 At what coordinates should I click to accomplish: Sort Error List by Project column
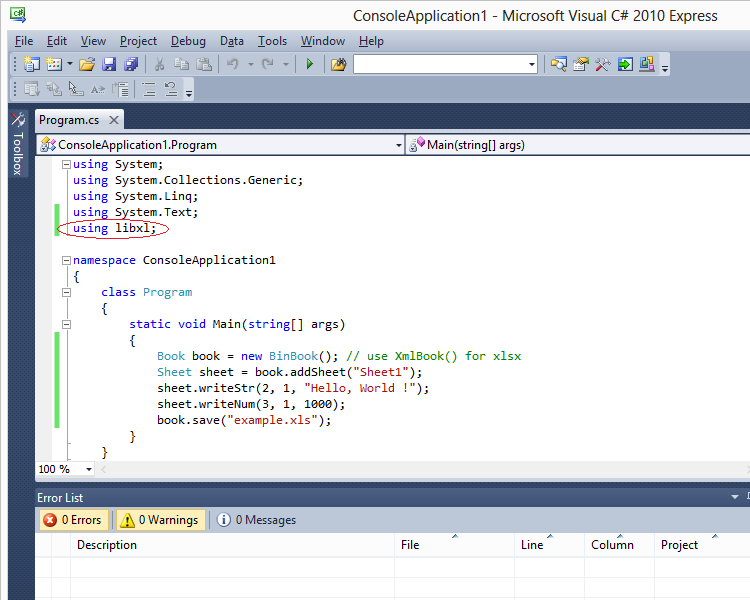coord(702,545)
